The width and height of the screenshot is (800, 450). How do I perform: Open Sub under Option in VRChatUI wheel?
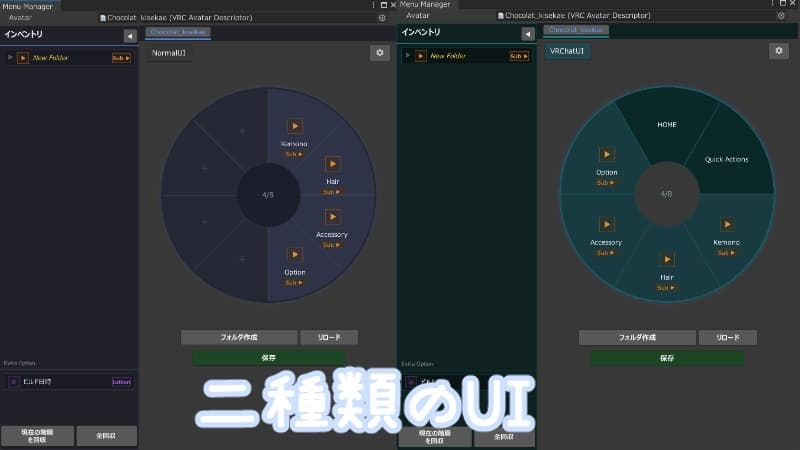[x=606, y=183]
